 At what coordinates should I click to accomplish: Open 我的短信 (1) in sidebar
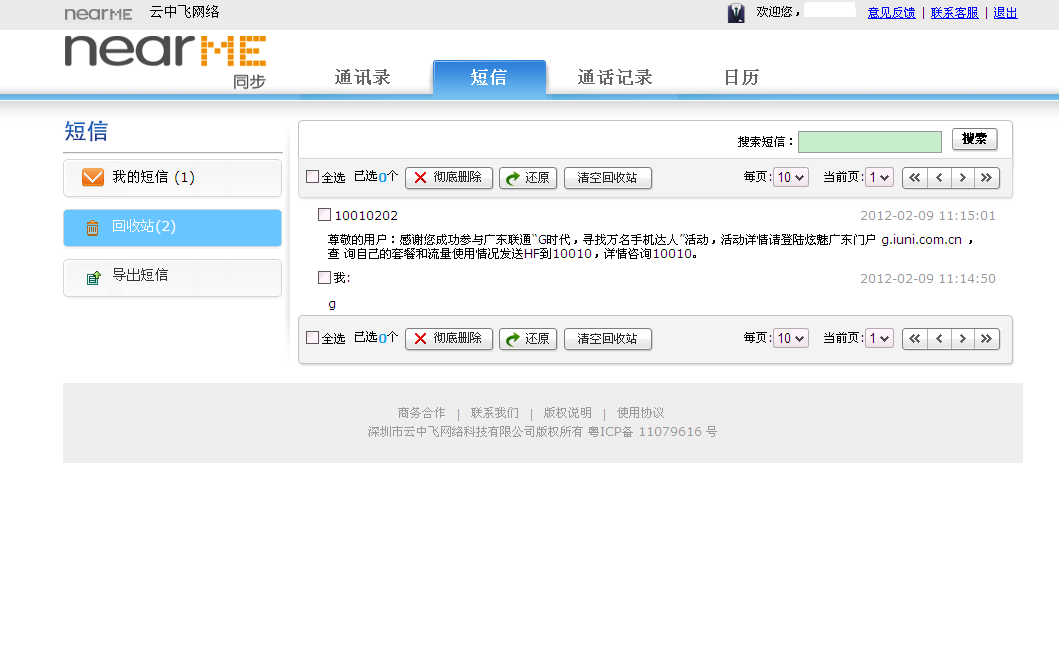point(172,178)
